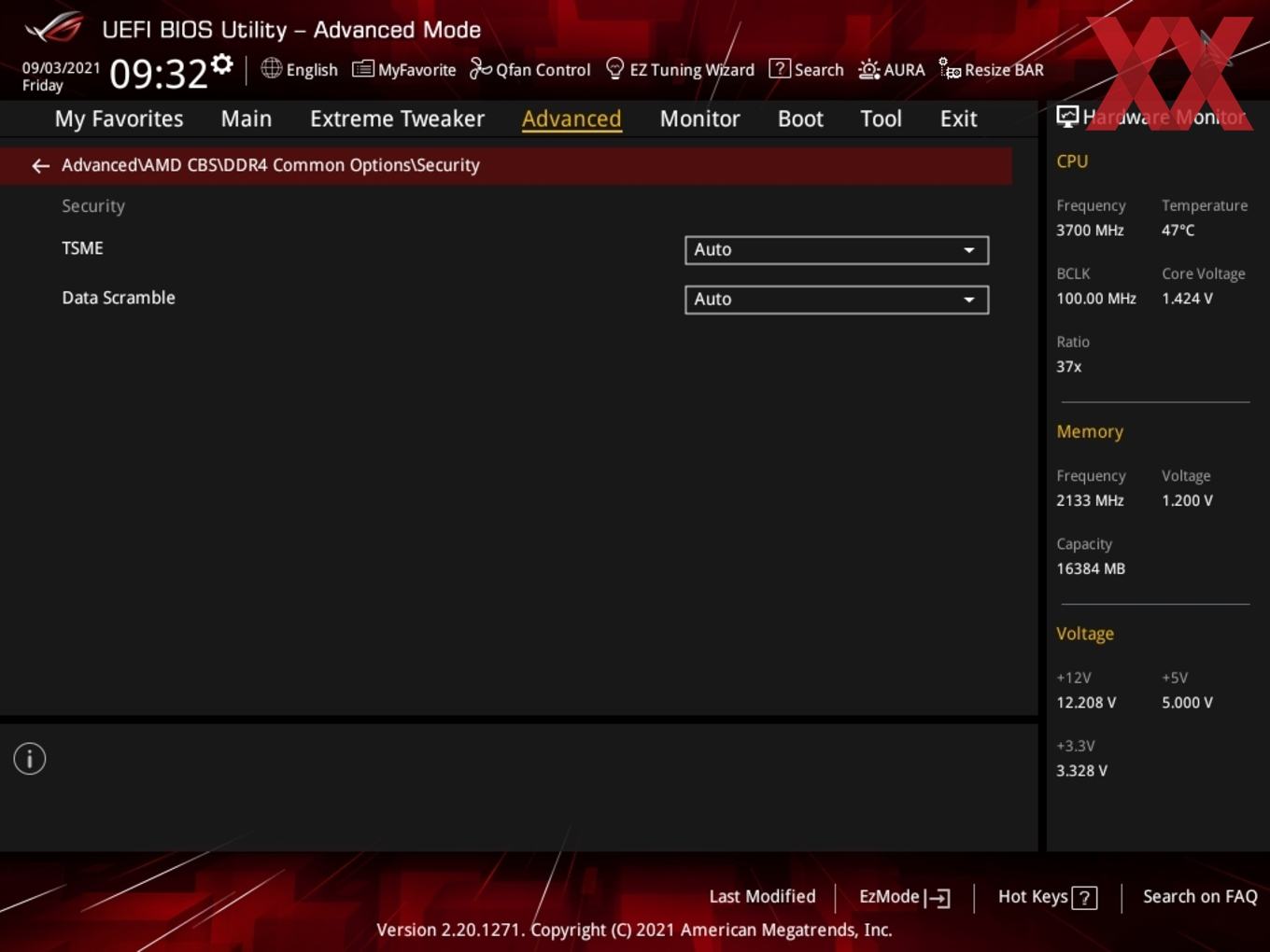Screen dimensions: 1270x952
Task: Open the clock settings gear icon
Action: tap(222, 63)
